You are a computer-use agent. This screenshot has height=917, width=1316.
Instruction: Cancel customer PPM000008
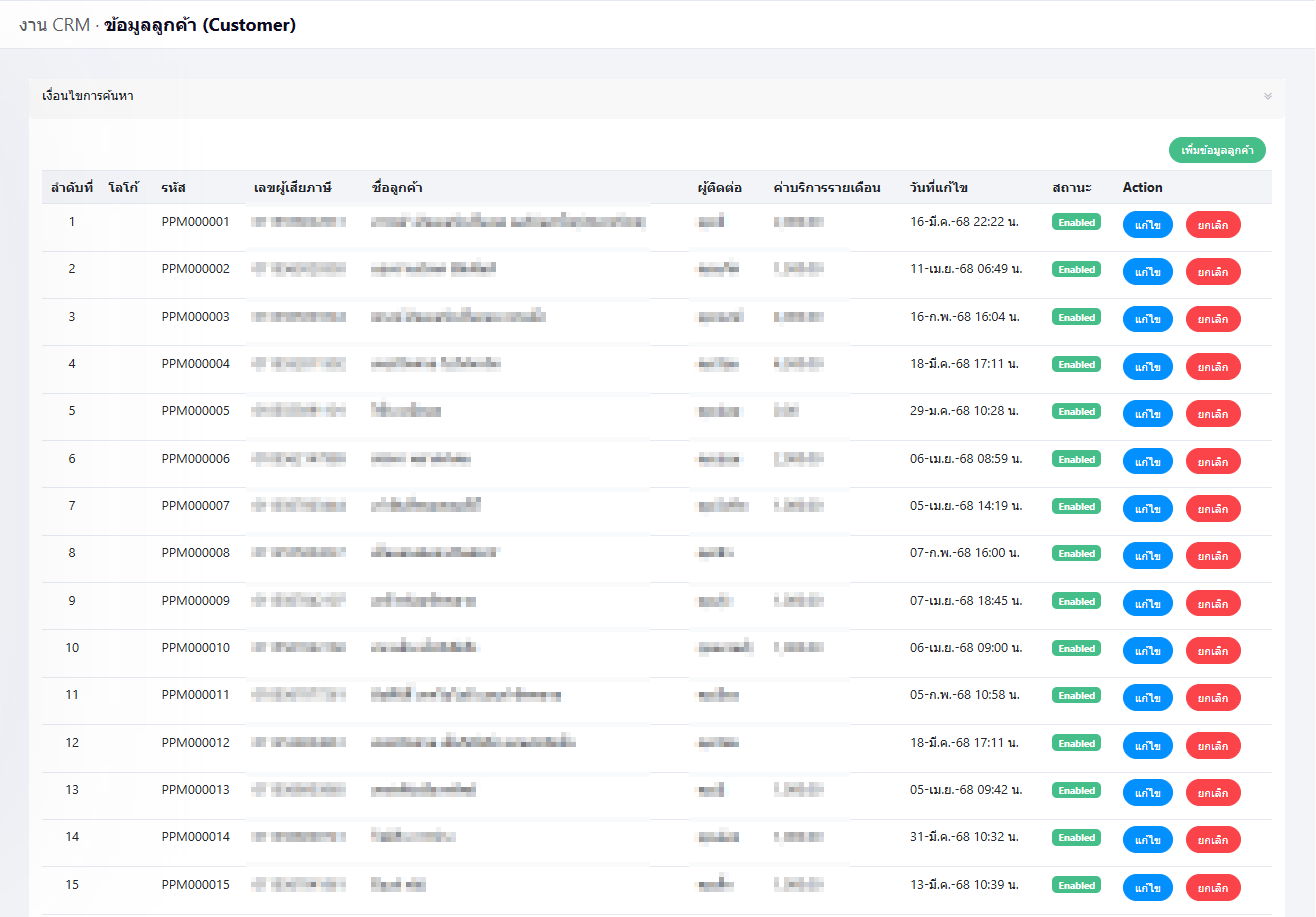pyautogui.click(x=1213, y=556)
